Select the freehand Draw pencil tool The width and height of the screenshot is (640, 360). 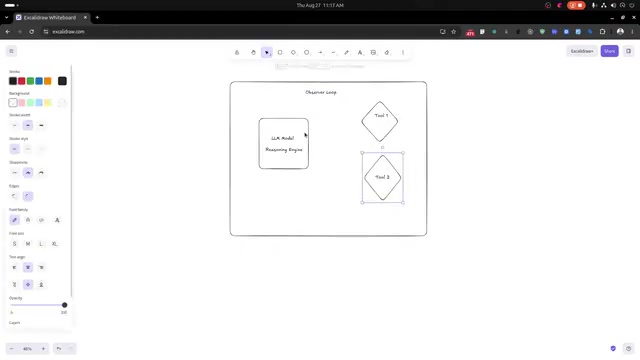click(x=347, y=52)
